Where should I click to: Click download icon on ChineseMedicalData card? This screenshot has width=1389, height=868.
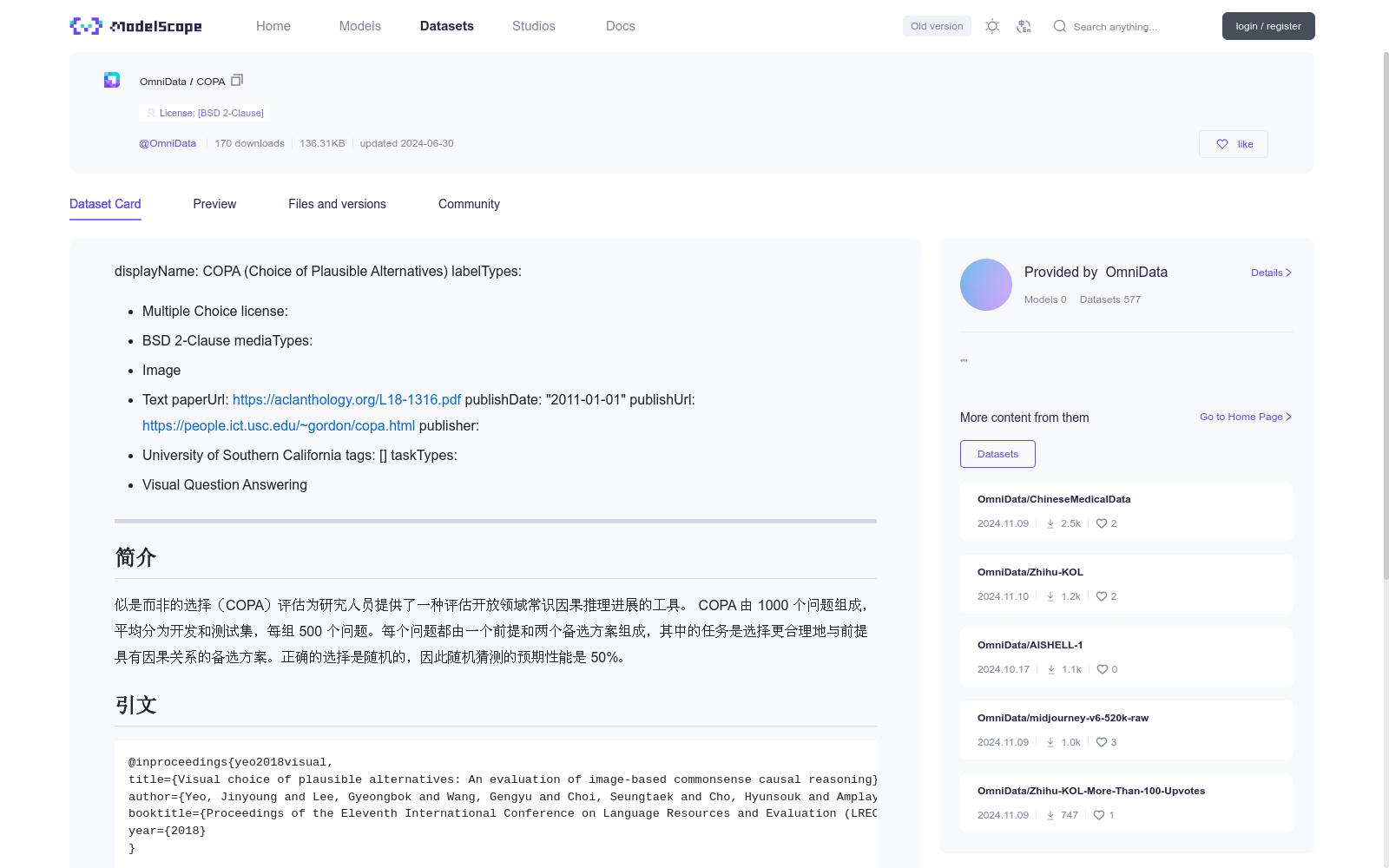[x=1050, y=523]
